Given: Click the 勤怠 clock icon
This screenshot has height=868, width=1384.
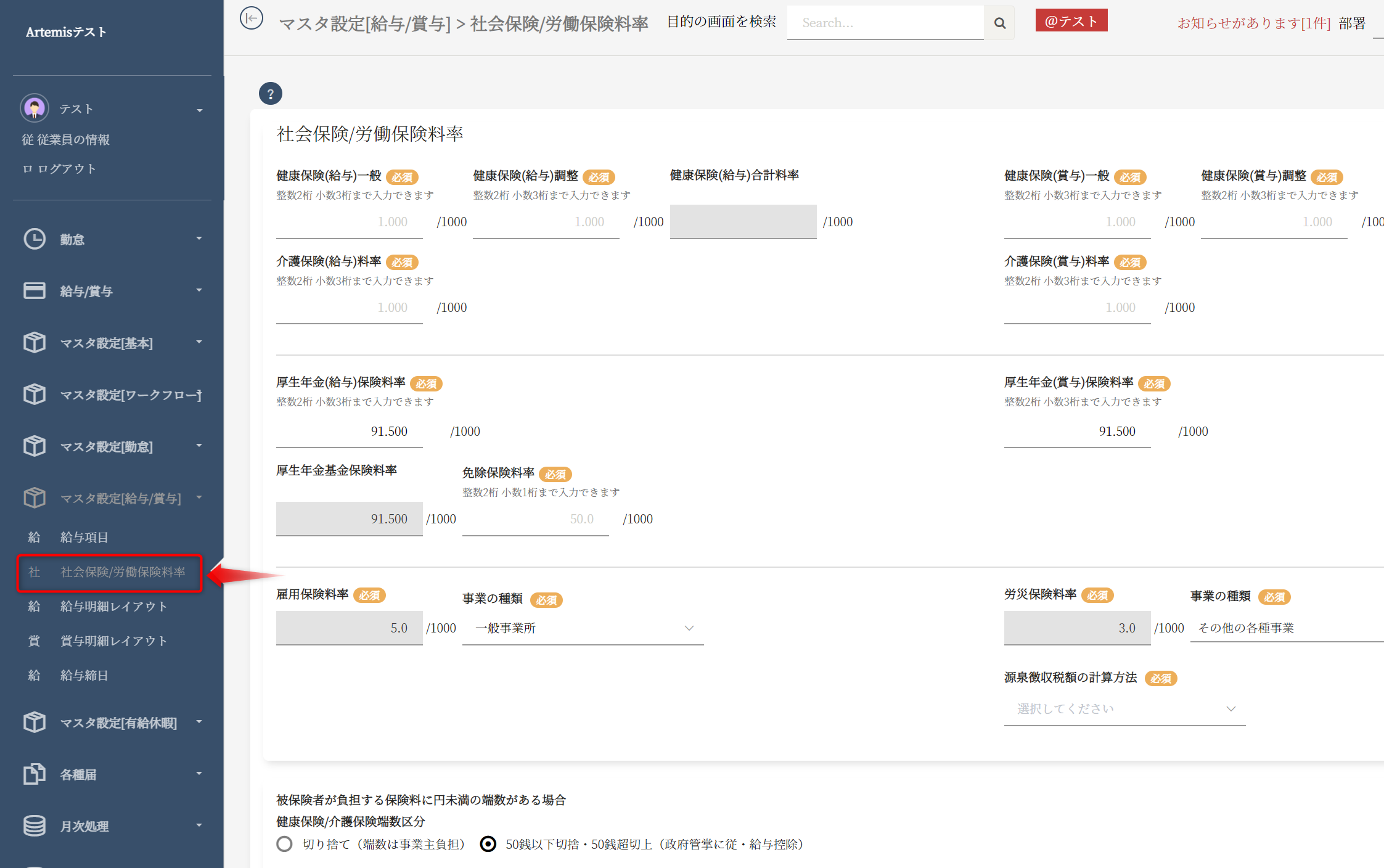Looking at the screenshot, I should [35, 239].
